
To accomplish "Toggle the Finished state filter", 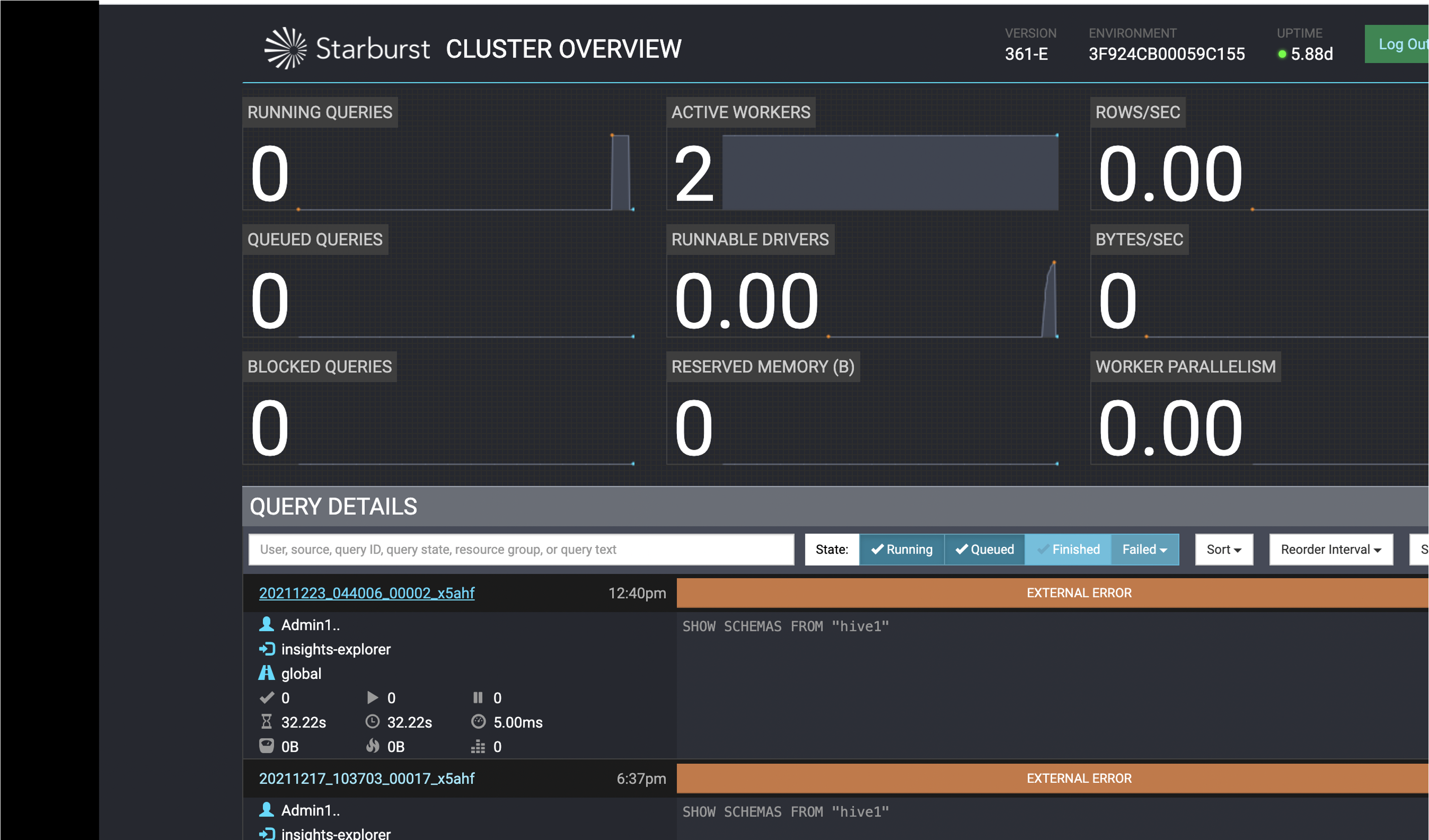I will pyautogui.click(x=1068, y=549).
